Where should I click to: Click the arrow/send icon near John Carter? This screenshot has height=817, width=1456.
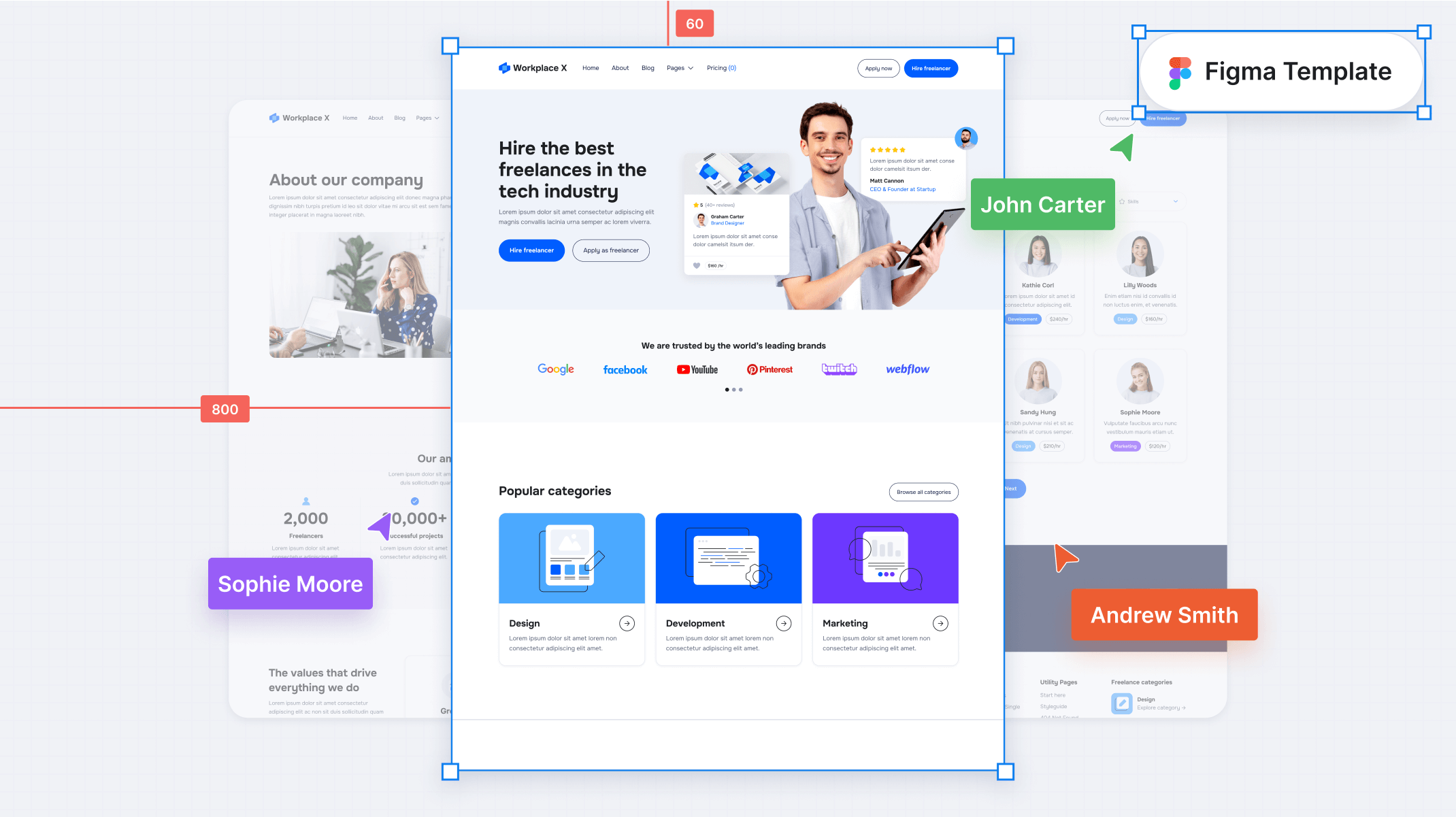click(1122, 148)
